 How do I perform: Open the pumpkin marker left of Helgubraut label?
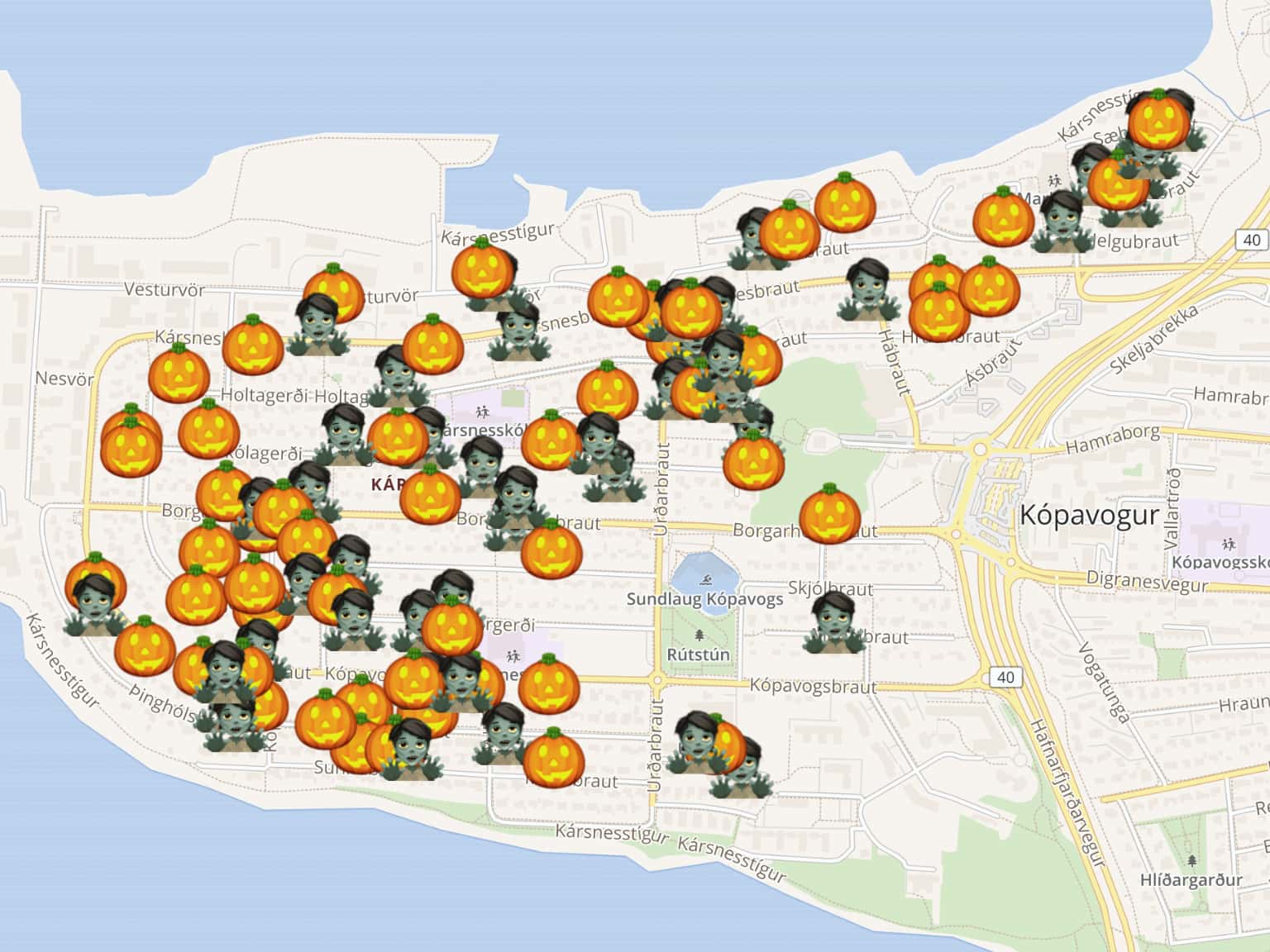[x=1003, y=217]
